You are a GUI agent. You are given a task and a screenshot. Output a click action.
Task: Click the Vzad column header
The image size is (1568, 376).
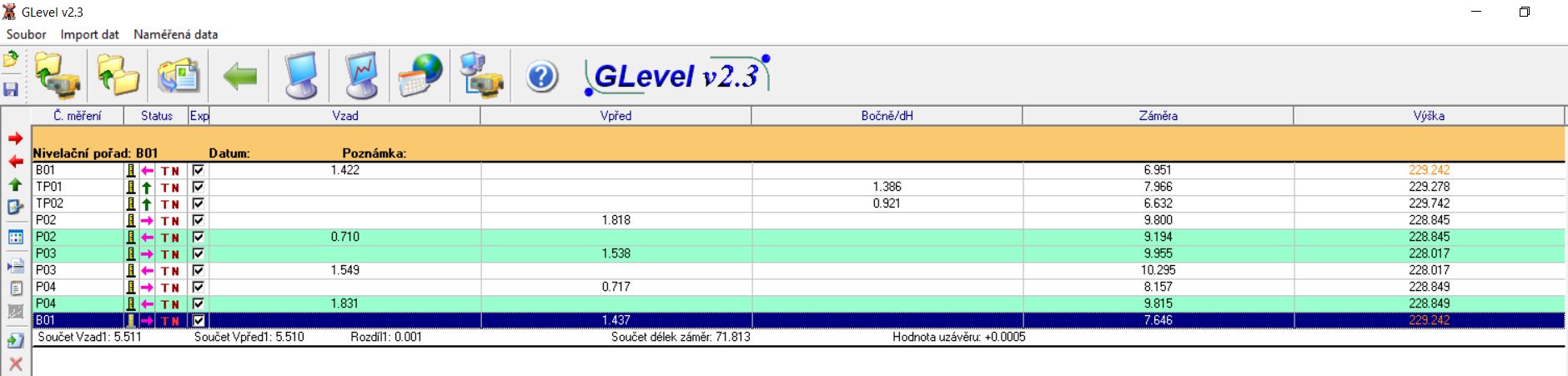pyautogui.click(x=345, y=116)
